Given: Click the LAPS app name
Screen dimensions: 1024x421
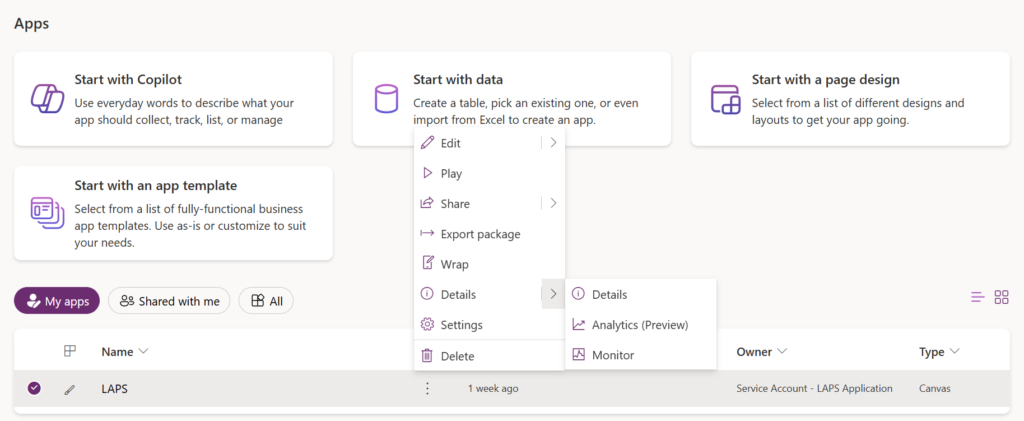Looking at the screenshot, I should [x=115, y=388].
